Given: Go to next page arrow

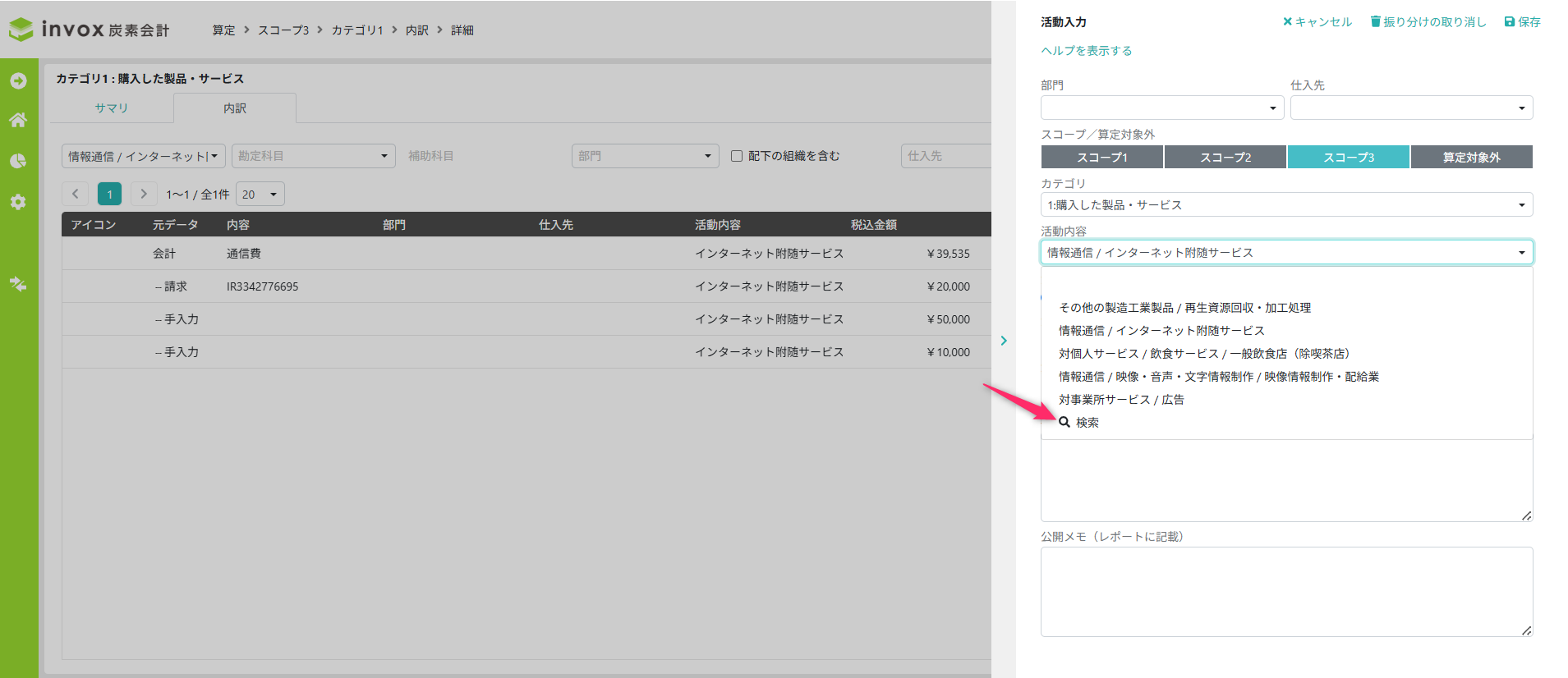Looking at the screenshot, I should [x=144, y=194].
